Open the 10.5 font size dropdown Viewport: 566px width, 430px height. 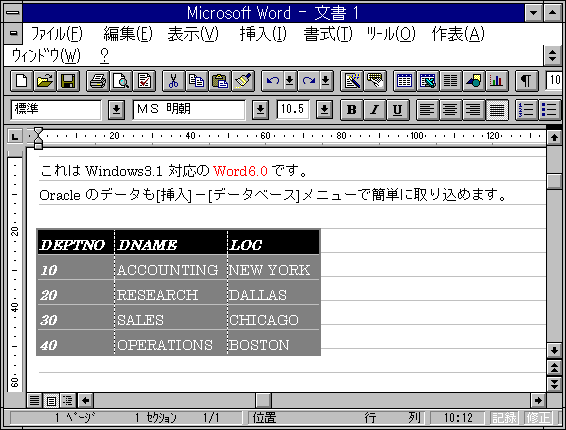coord(324,110)
